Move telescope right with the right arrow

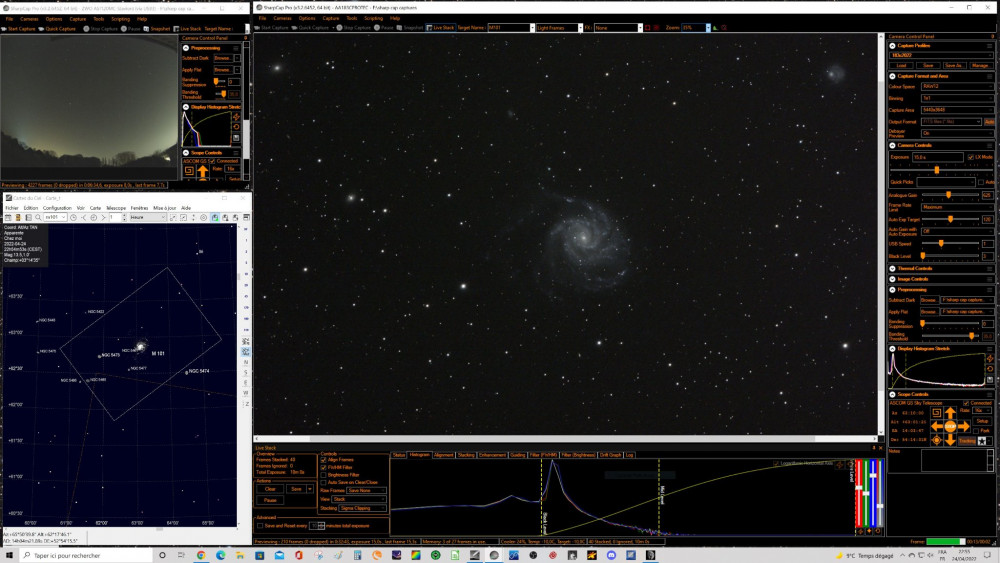(963, 426)
